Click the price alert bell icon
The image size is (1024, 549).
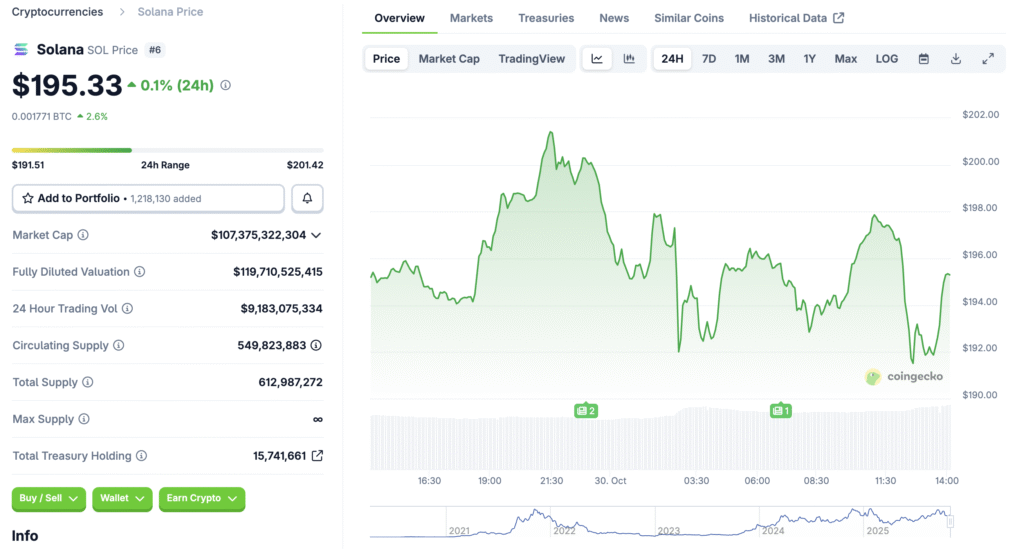coord(307,199)
